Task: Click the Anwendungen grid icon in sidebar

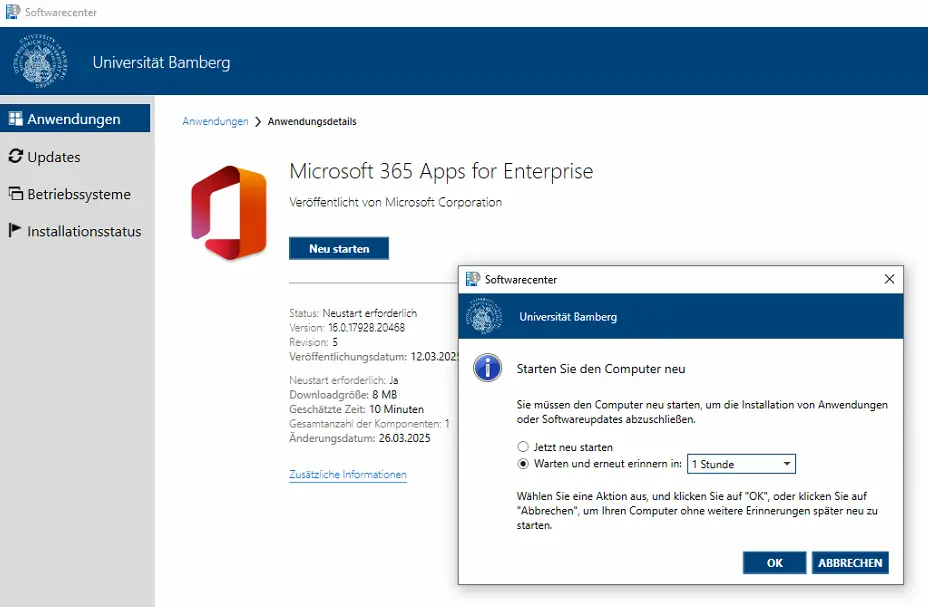Action: click(15, 118)
